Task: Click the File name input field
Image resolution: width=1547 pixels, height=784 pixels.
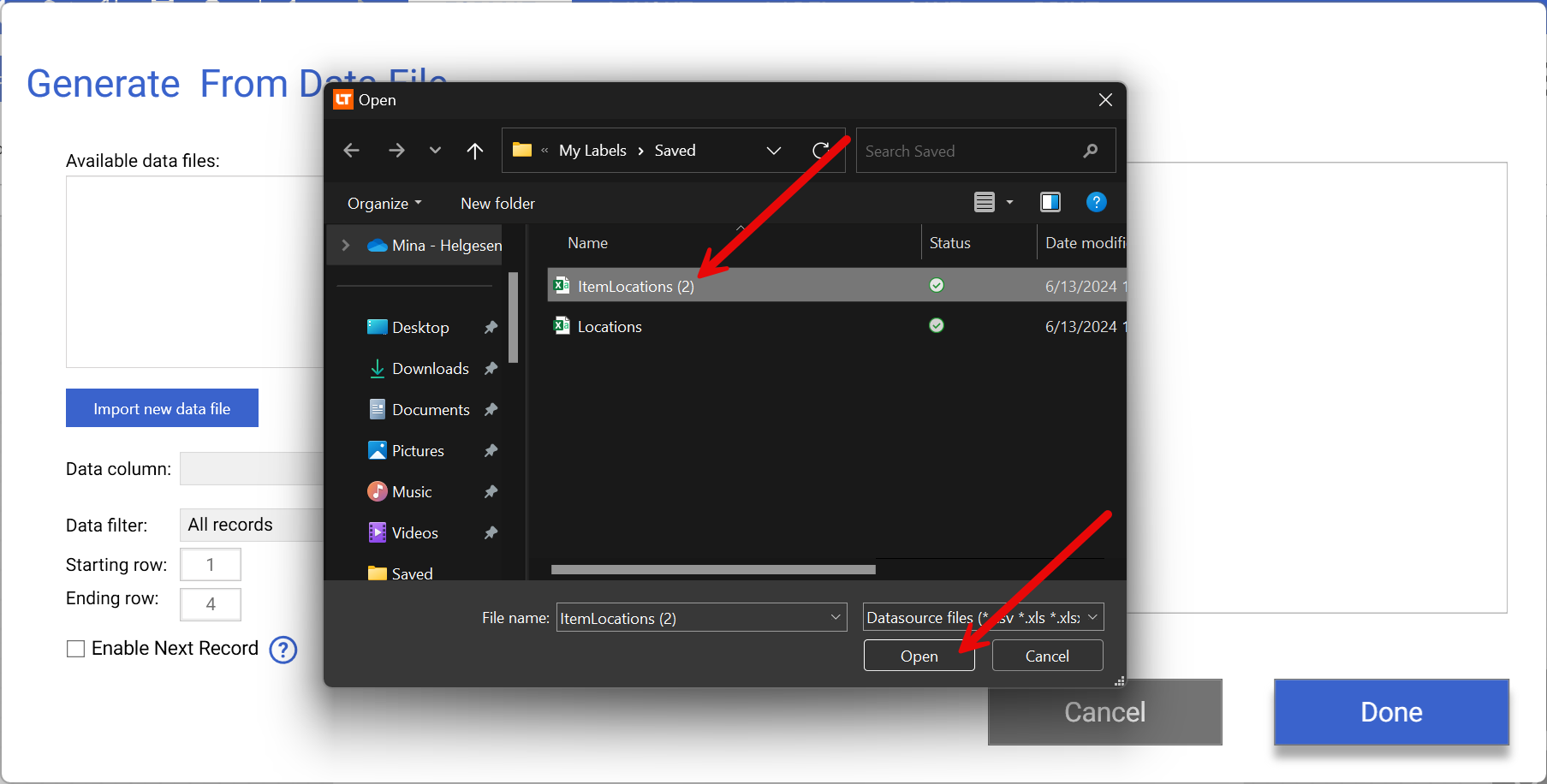Action: (x=692, y=618)
